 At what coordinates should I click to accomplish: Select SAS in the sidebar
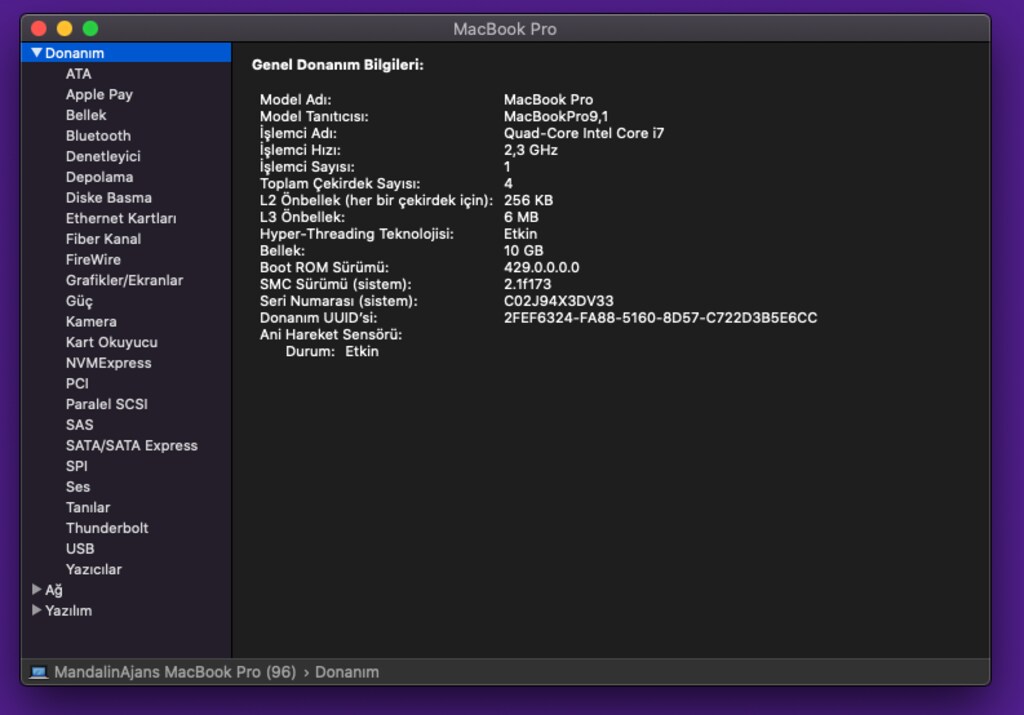click(x=80, y=425)
